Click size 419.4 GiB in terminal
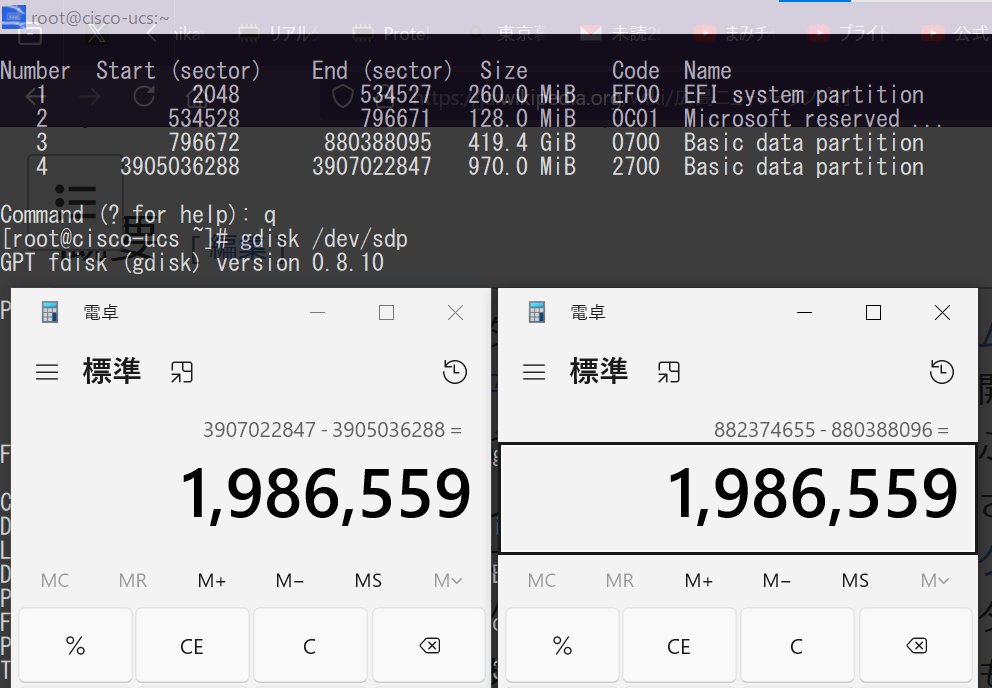This screenshot has height=688, width=992. 522,142
